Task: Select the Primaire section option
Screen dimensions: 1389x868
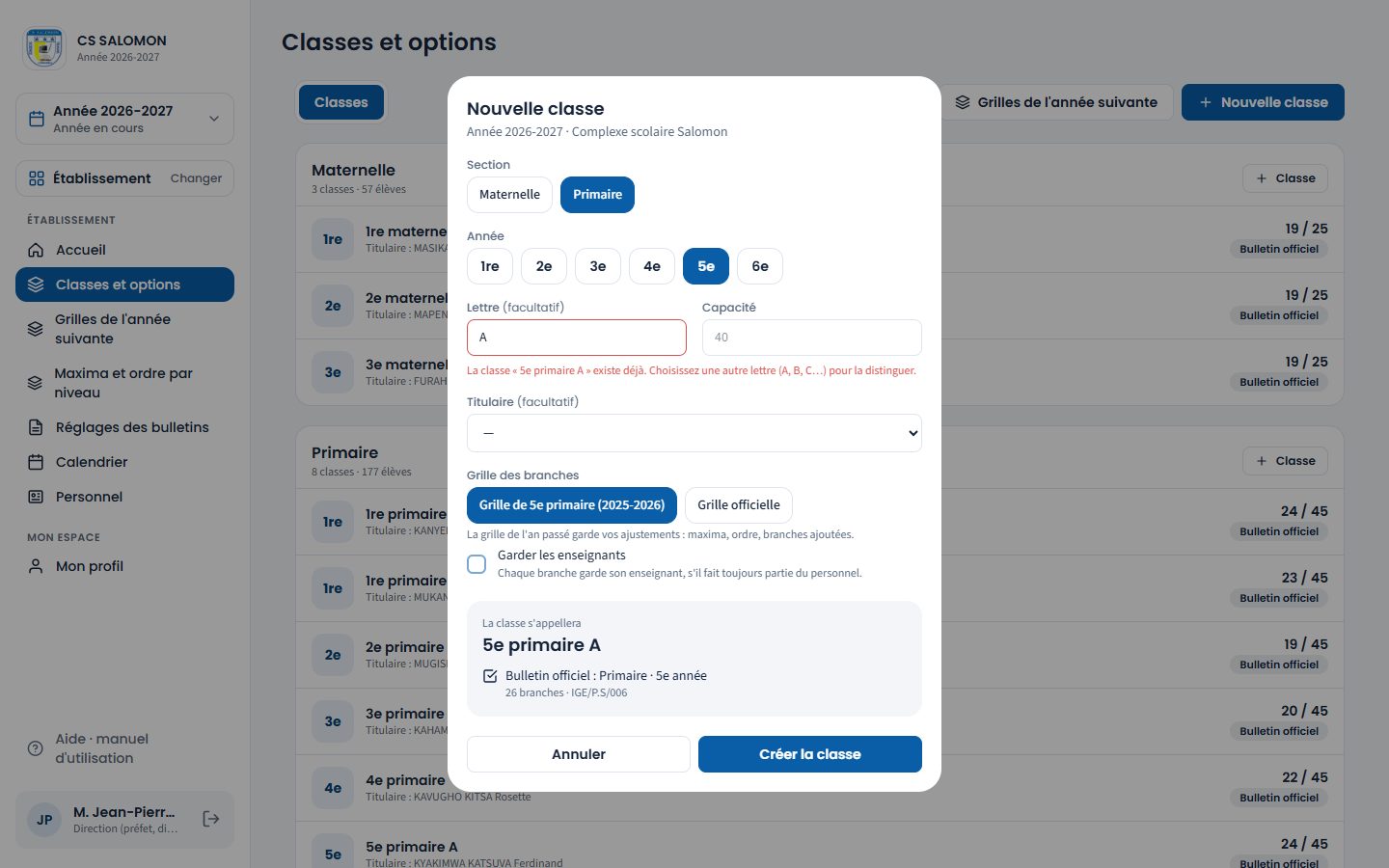Action: (597, 195)
